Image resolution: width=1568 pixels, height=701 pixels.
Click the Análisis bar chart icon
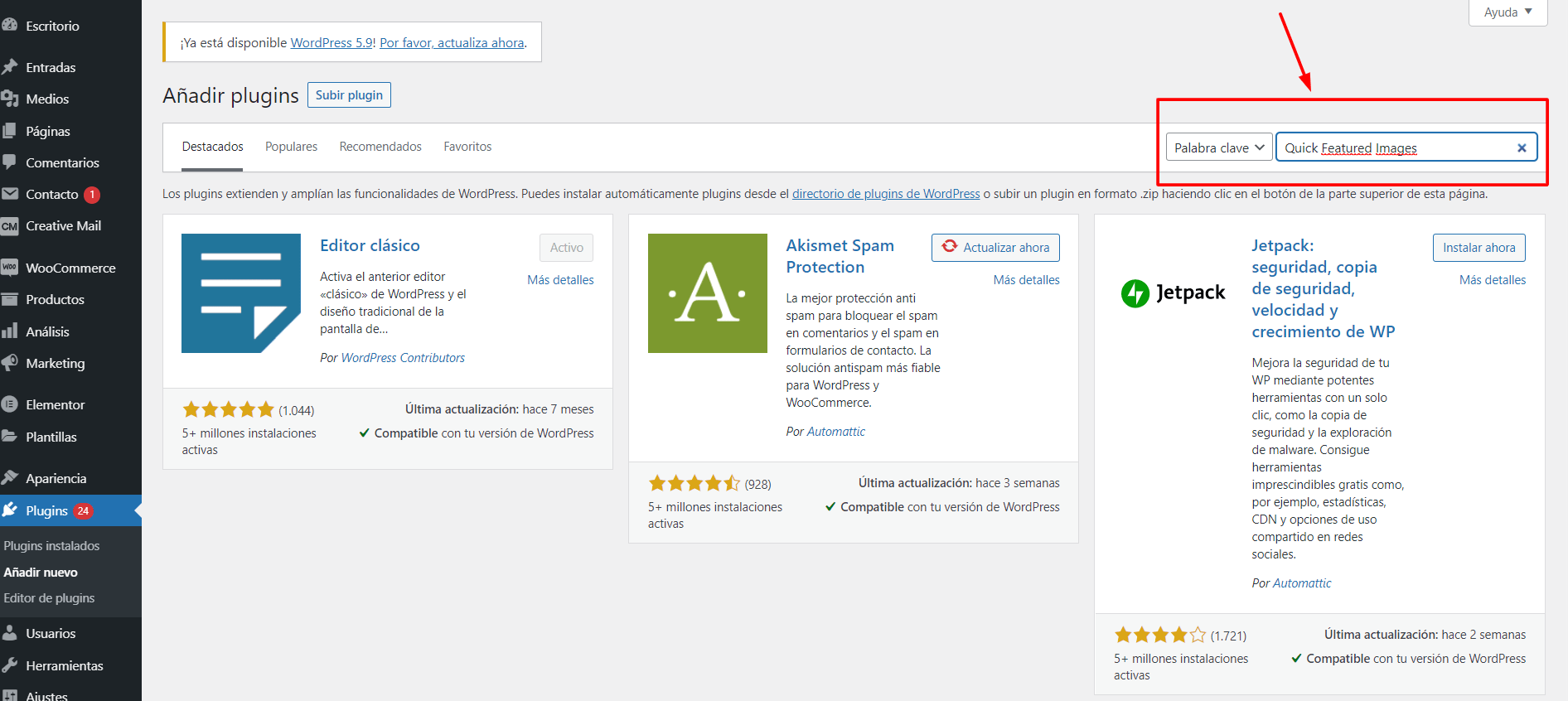(x=10, y=331)
